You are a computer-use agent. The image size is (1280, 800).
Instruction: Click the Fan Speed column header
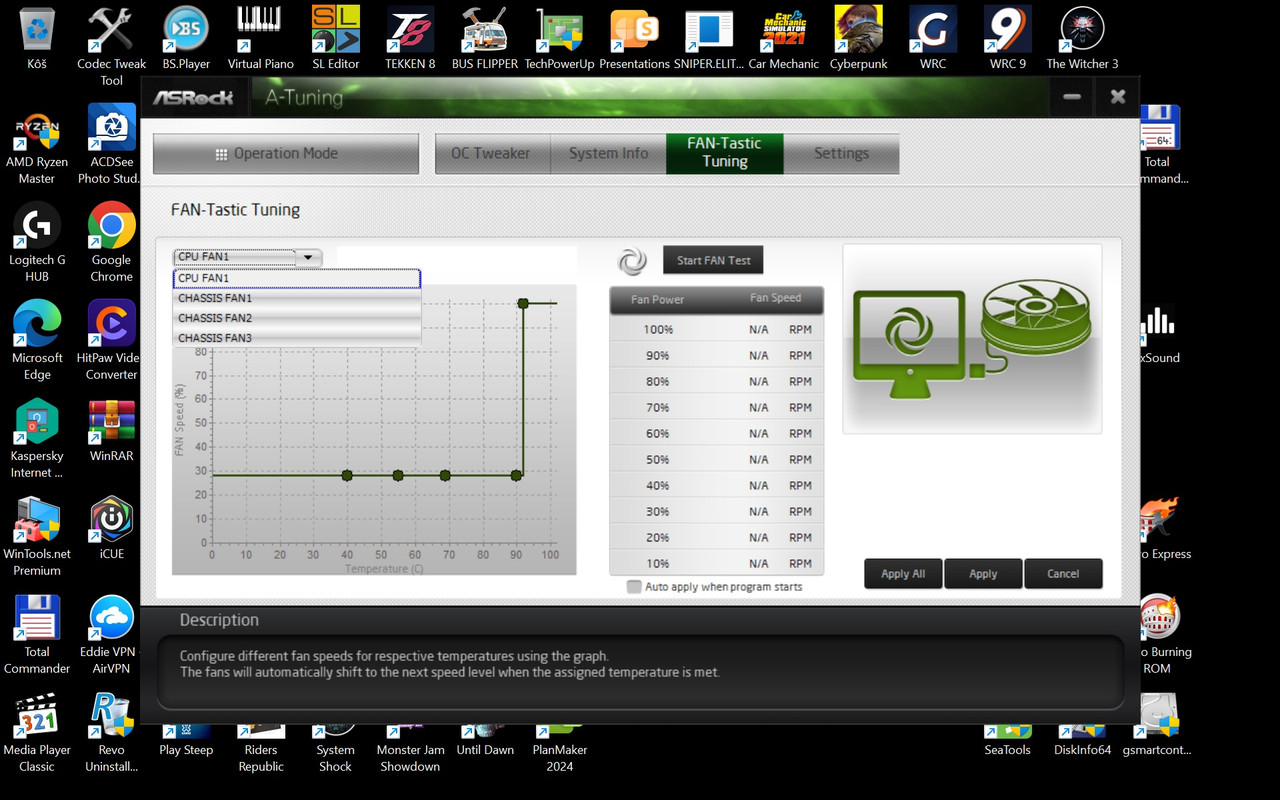776,298
